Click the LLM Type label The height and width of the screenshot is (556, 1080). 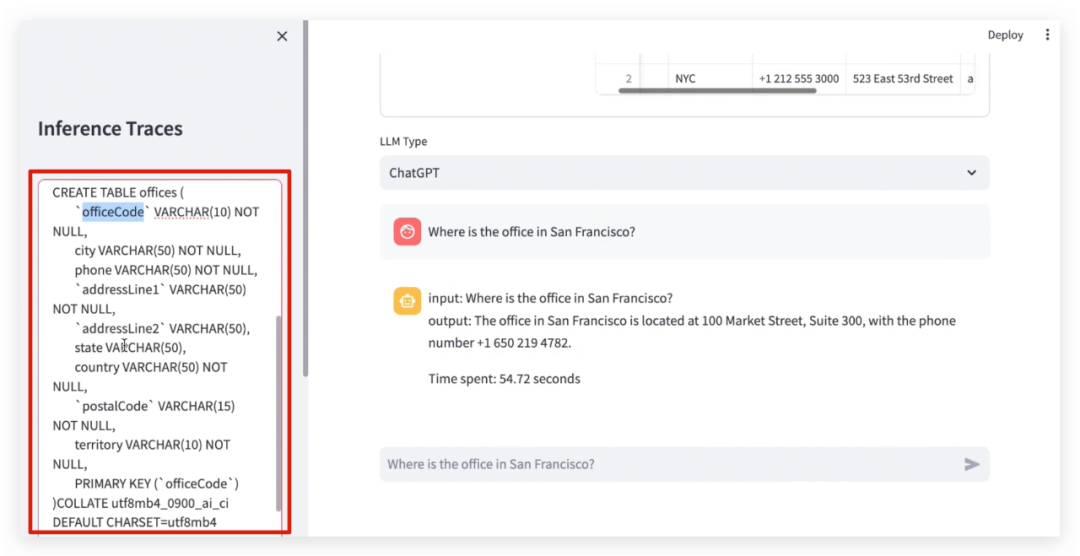click(x=404, y=141)
